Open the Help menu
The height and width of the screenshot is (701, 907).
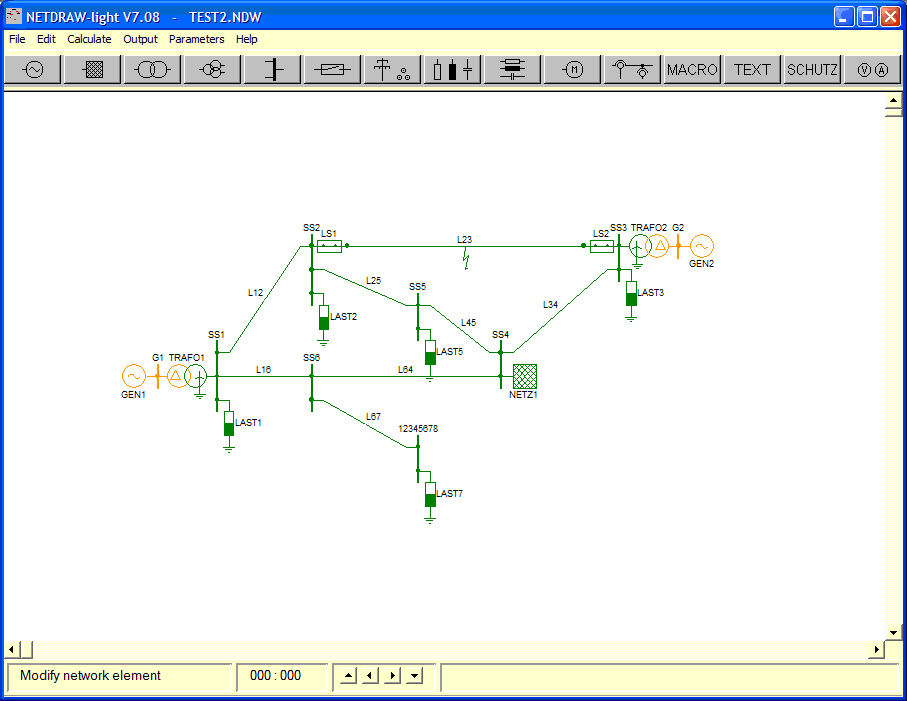(246, 39)
